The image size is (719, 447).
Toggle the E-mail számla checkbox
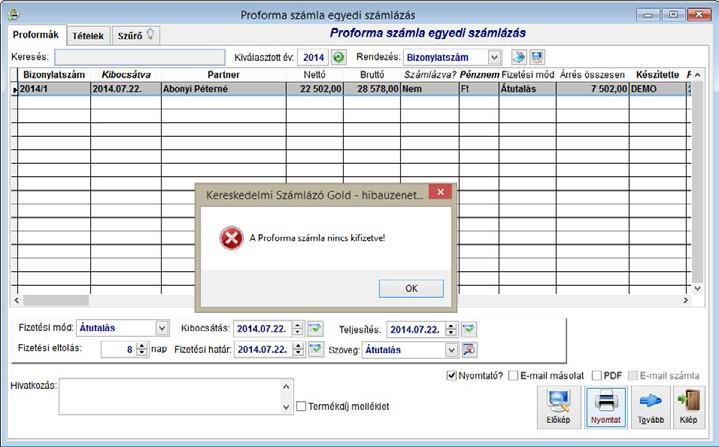click(633, 375)
